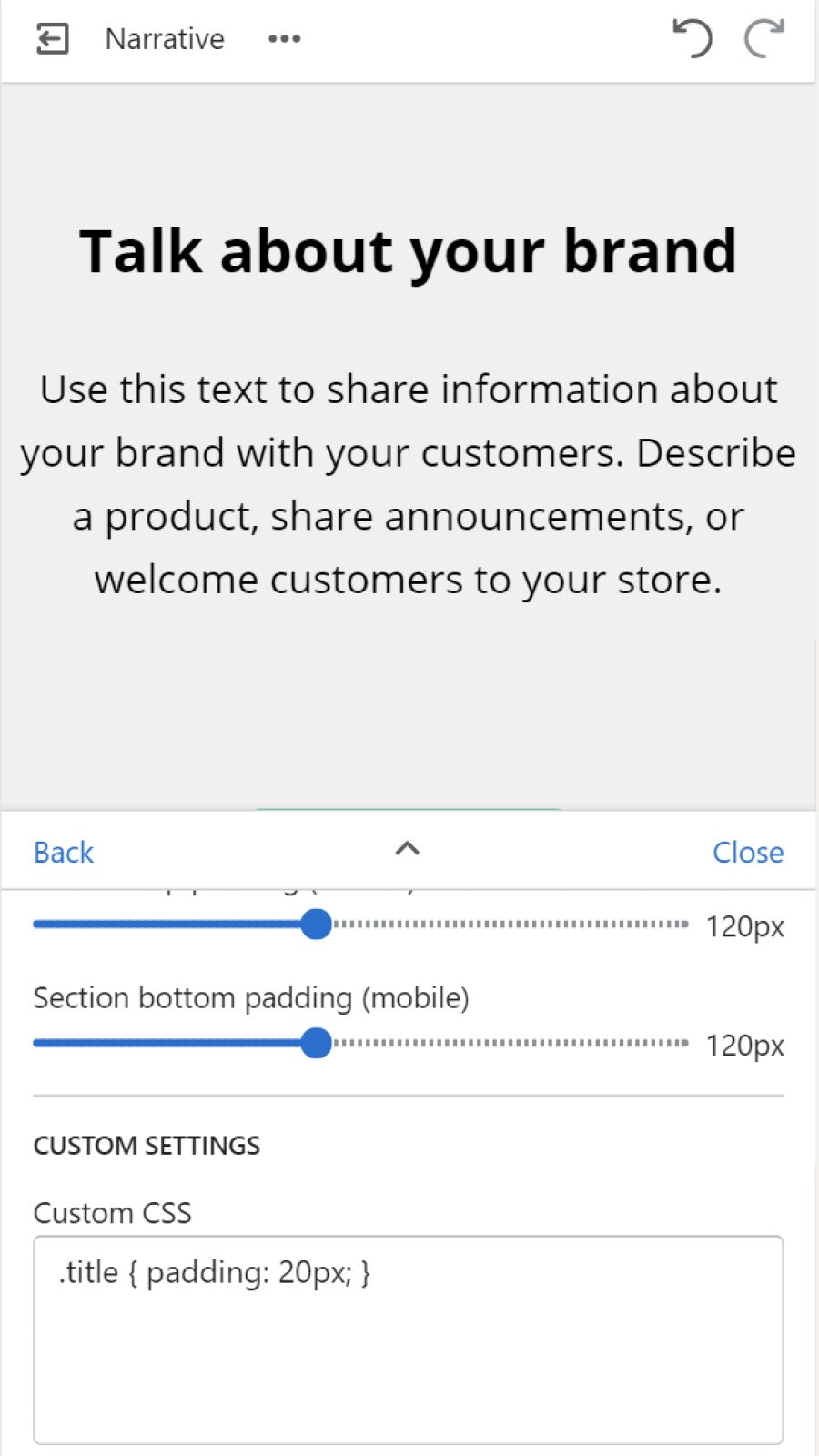Undo the last change
This screenshot has height=1456, width=819.
tap(692, 39)
